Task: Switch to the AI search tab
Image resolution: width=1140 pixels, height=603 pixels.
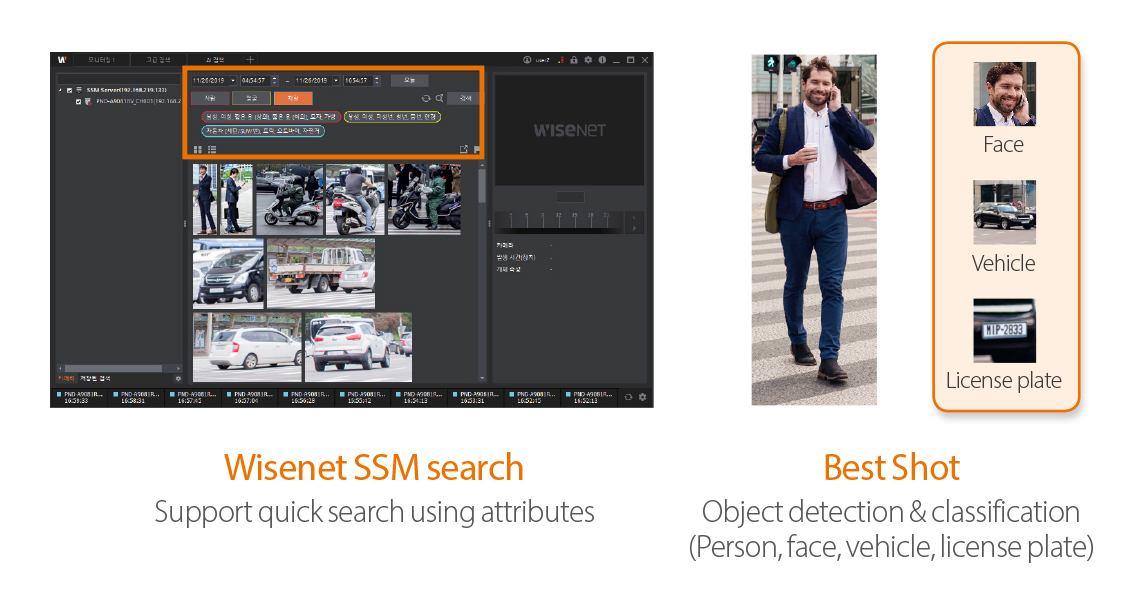Action: tap(214, 60)
